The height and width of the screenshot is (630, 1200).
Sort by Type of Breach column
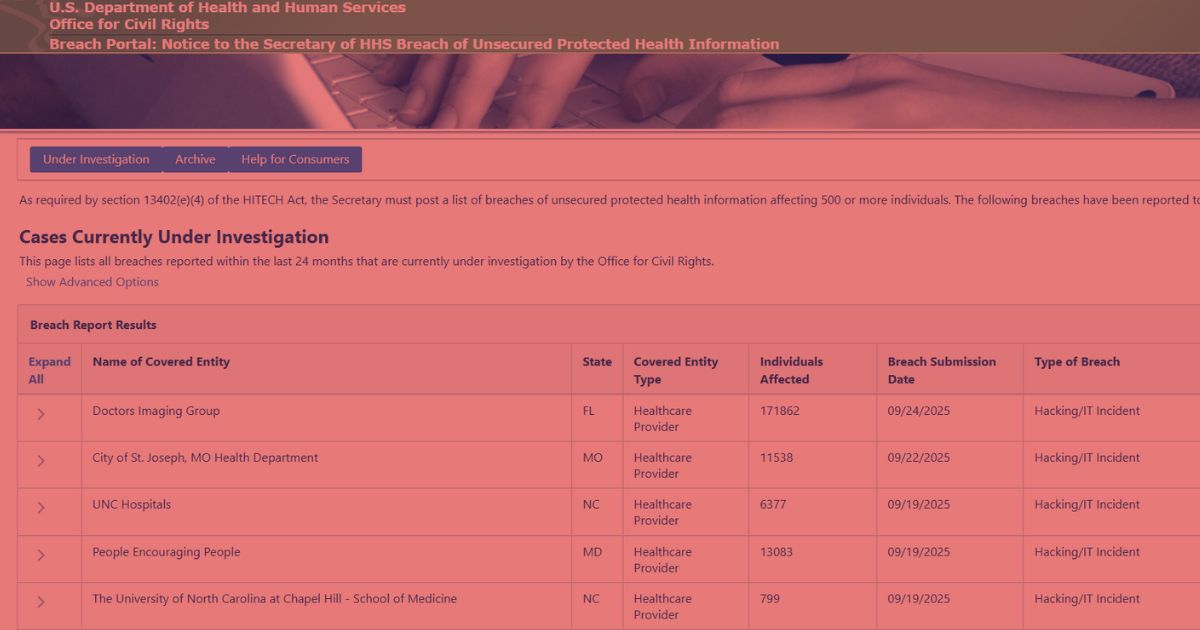[1077, 362]
